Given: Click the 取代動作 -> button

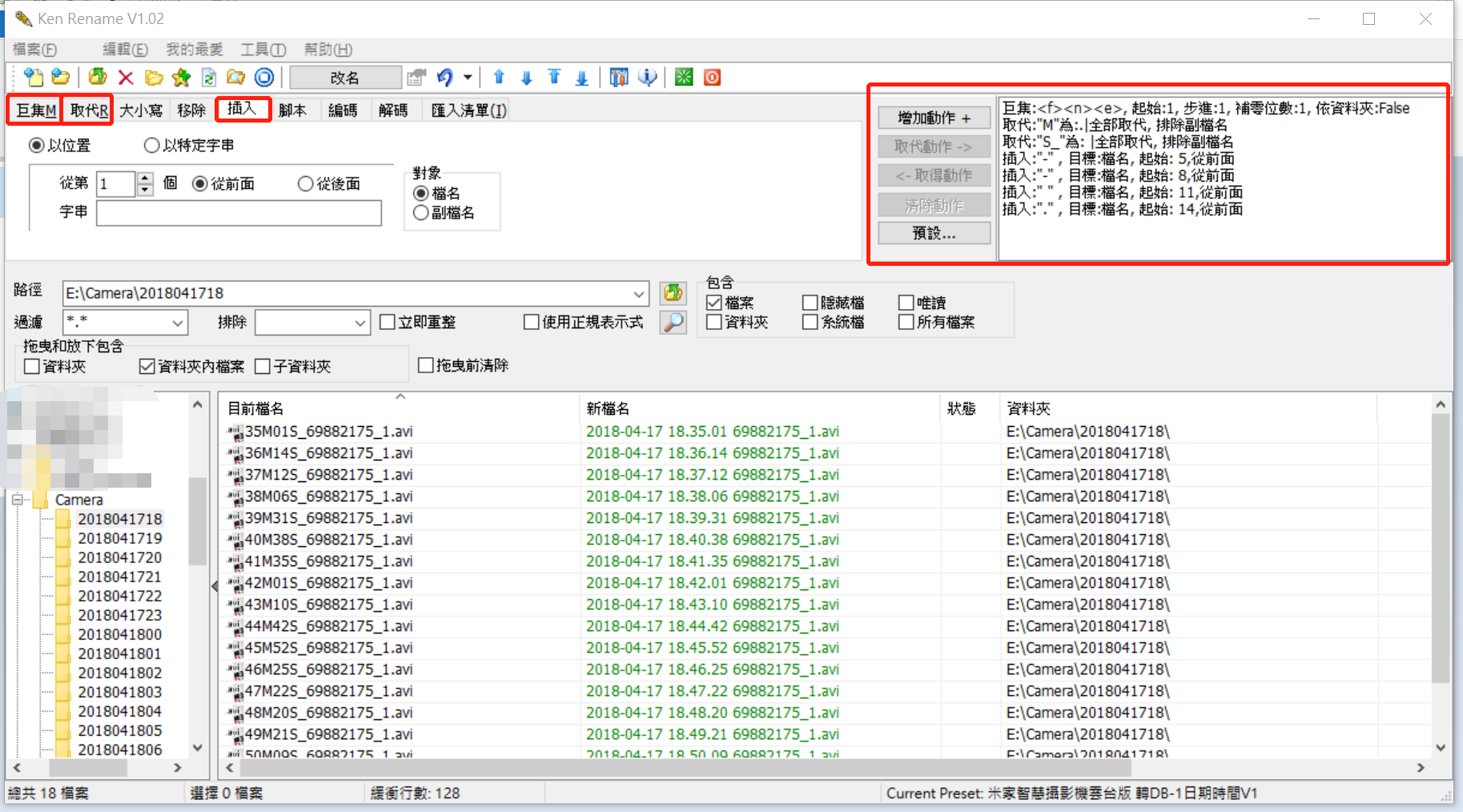Looking at the screenshot, I should click(934, 147).
